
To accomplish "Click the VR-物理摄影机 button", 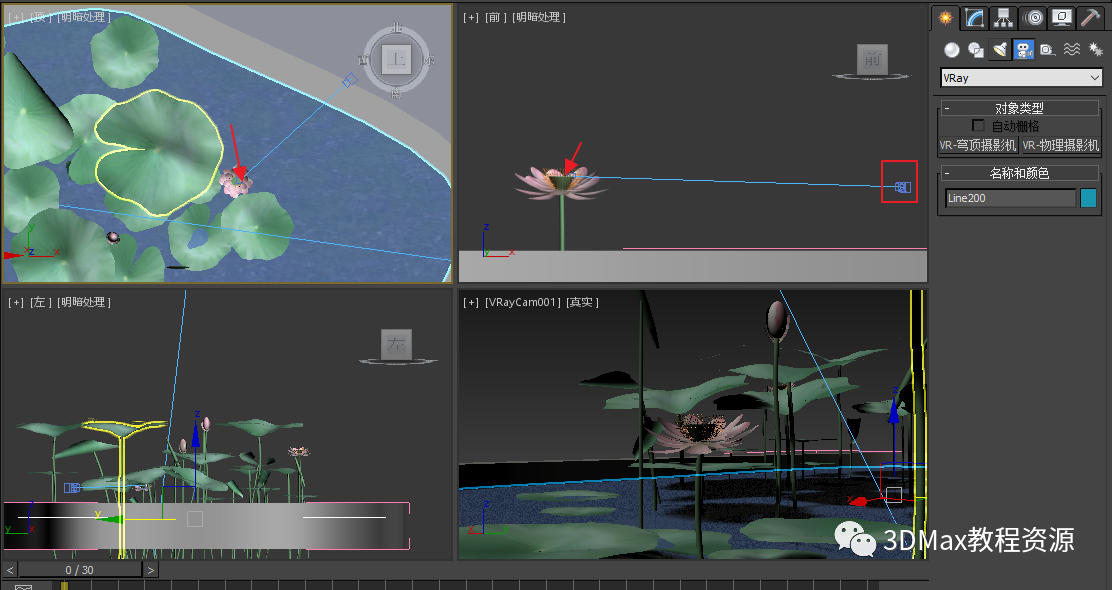I will [1061, 145].
